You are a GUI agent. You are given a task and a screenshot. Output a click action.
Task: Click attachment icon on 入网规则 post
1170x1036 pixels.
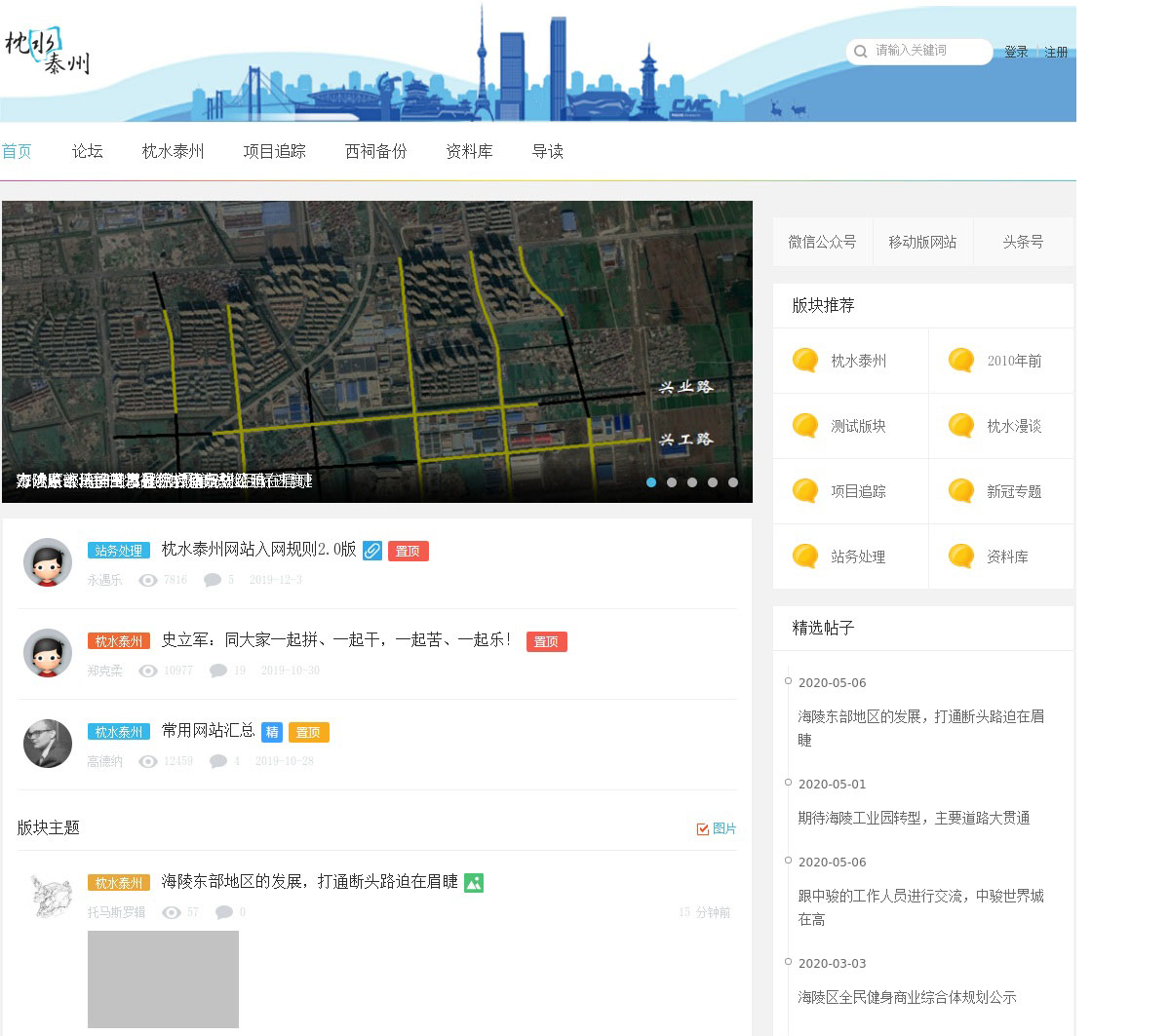(372, 551)
